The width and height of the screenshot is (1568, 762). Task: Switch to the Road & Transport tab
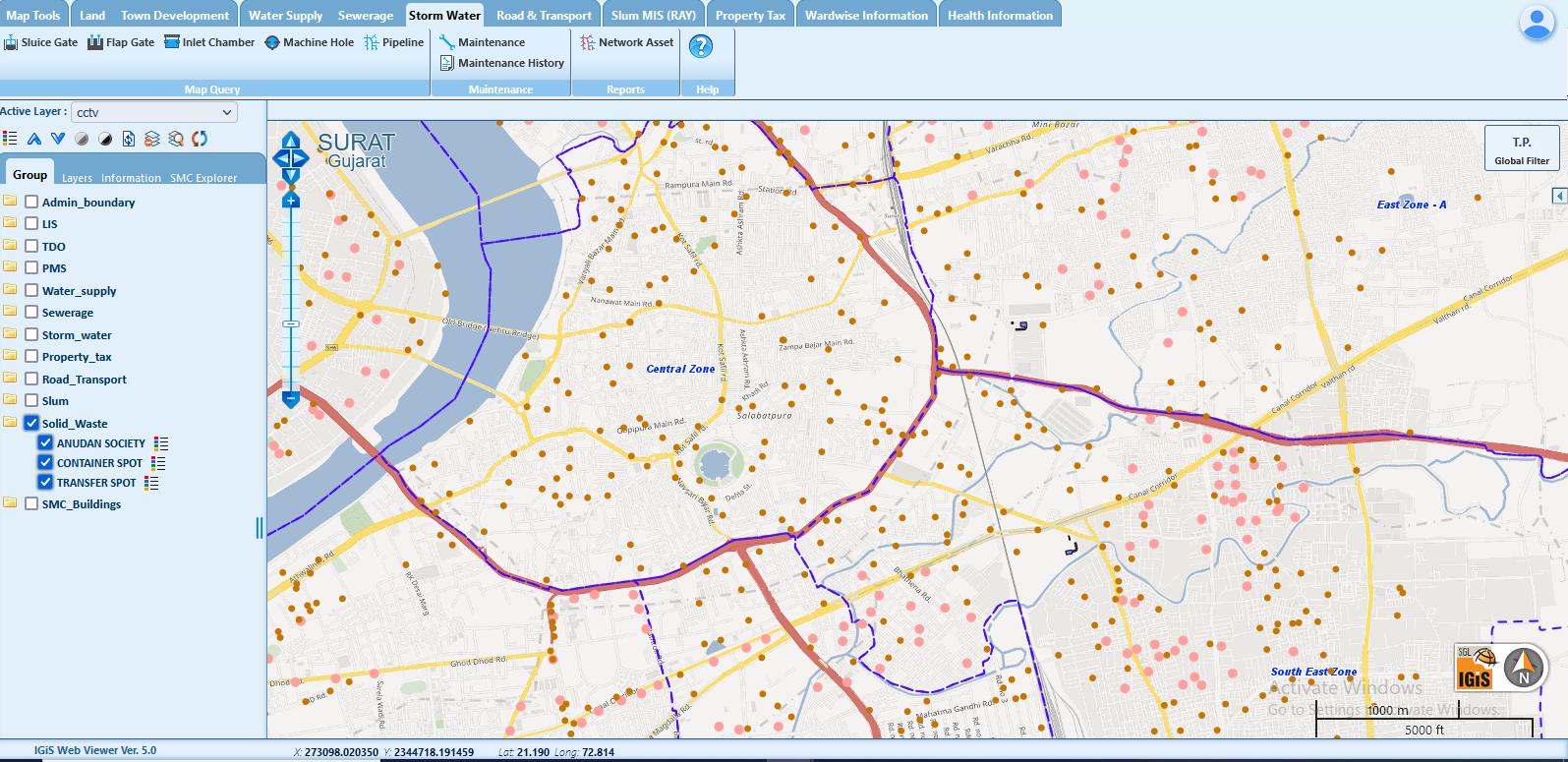(544, 15)
